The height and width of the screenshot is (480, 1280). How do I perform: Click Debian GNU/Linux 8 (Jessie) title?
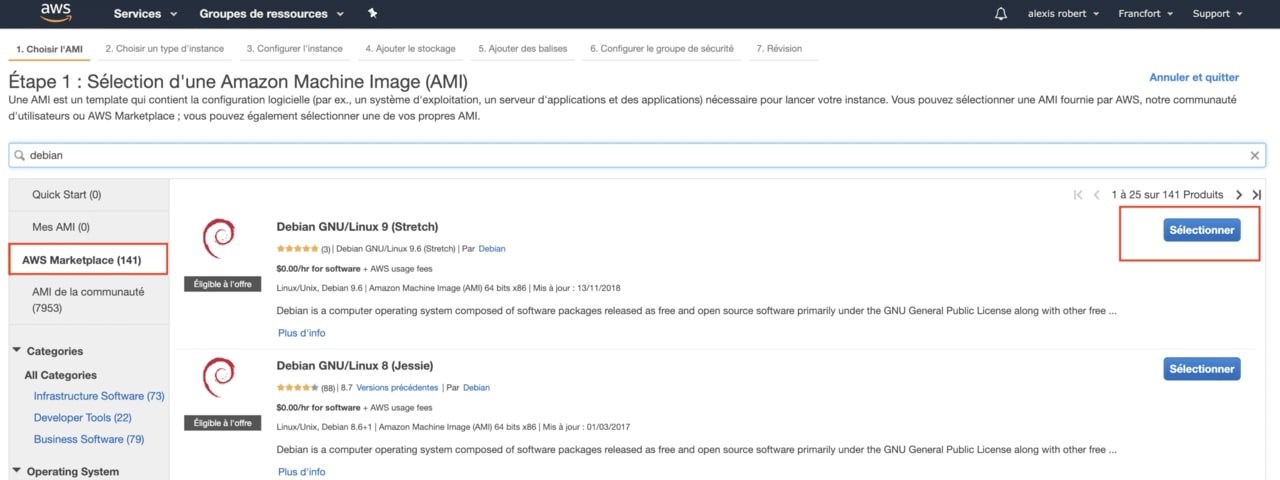(355, 366)
